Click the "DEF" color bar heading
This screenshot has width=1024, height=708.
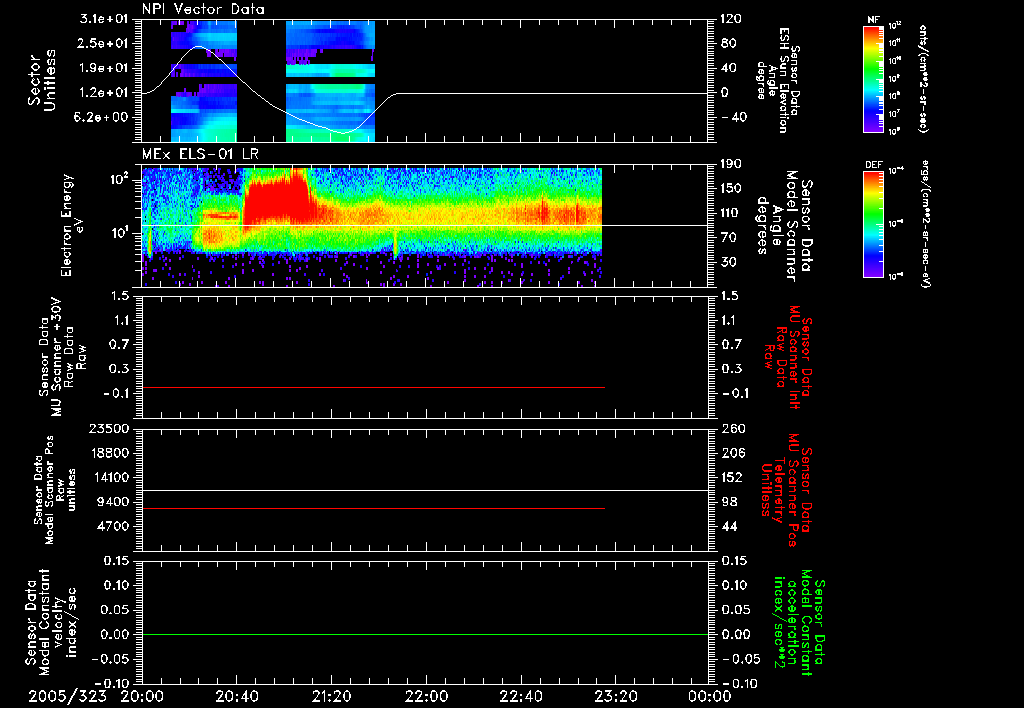873,165
